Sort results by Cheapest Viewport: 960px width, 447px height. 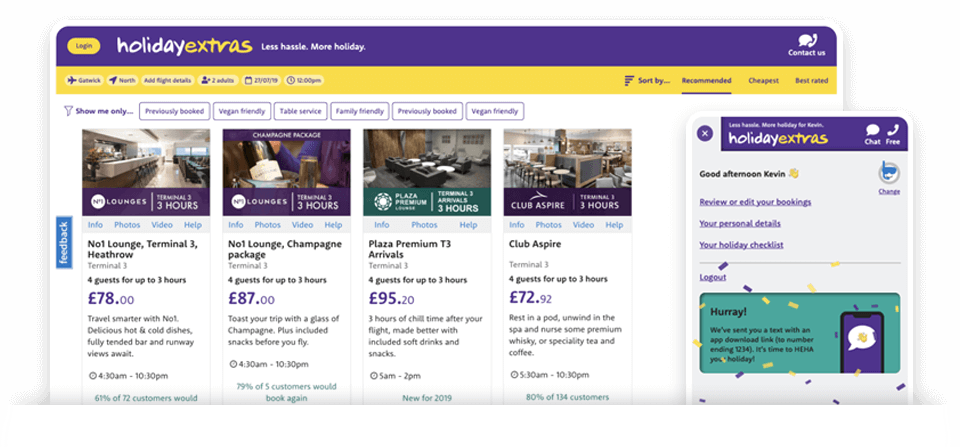pyautogui.click(x=763, y=81)
